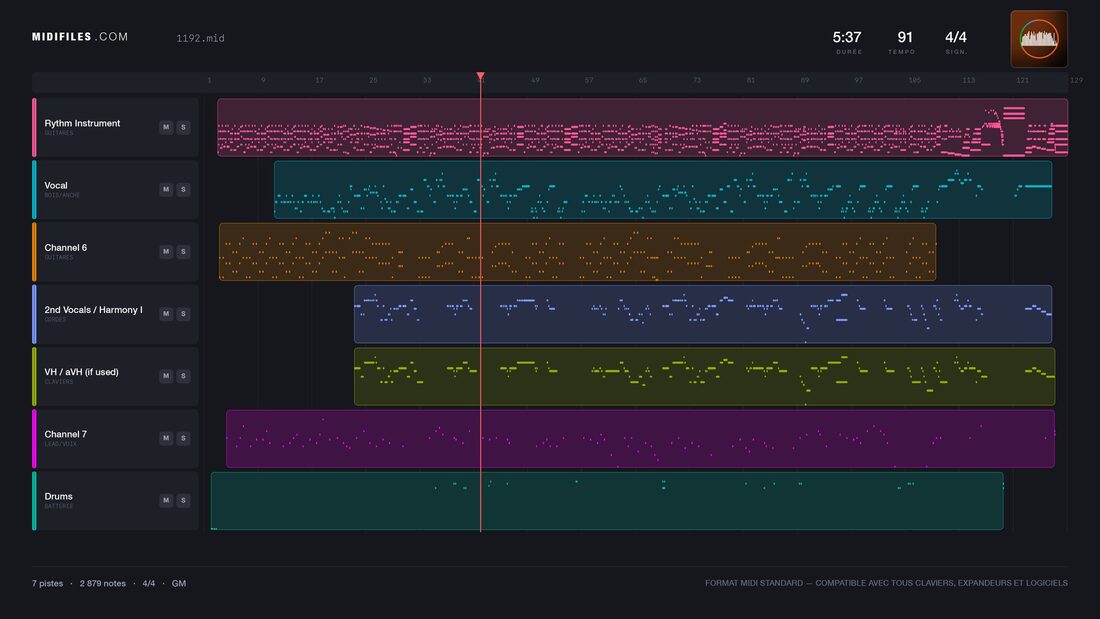Solo the Vocal track
The width and height of the screenshot is (1100, 619).
coord(183,189)
